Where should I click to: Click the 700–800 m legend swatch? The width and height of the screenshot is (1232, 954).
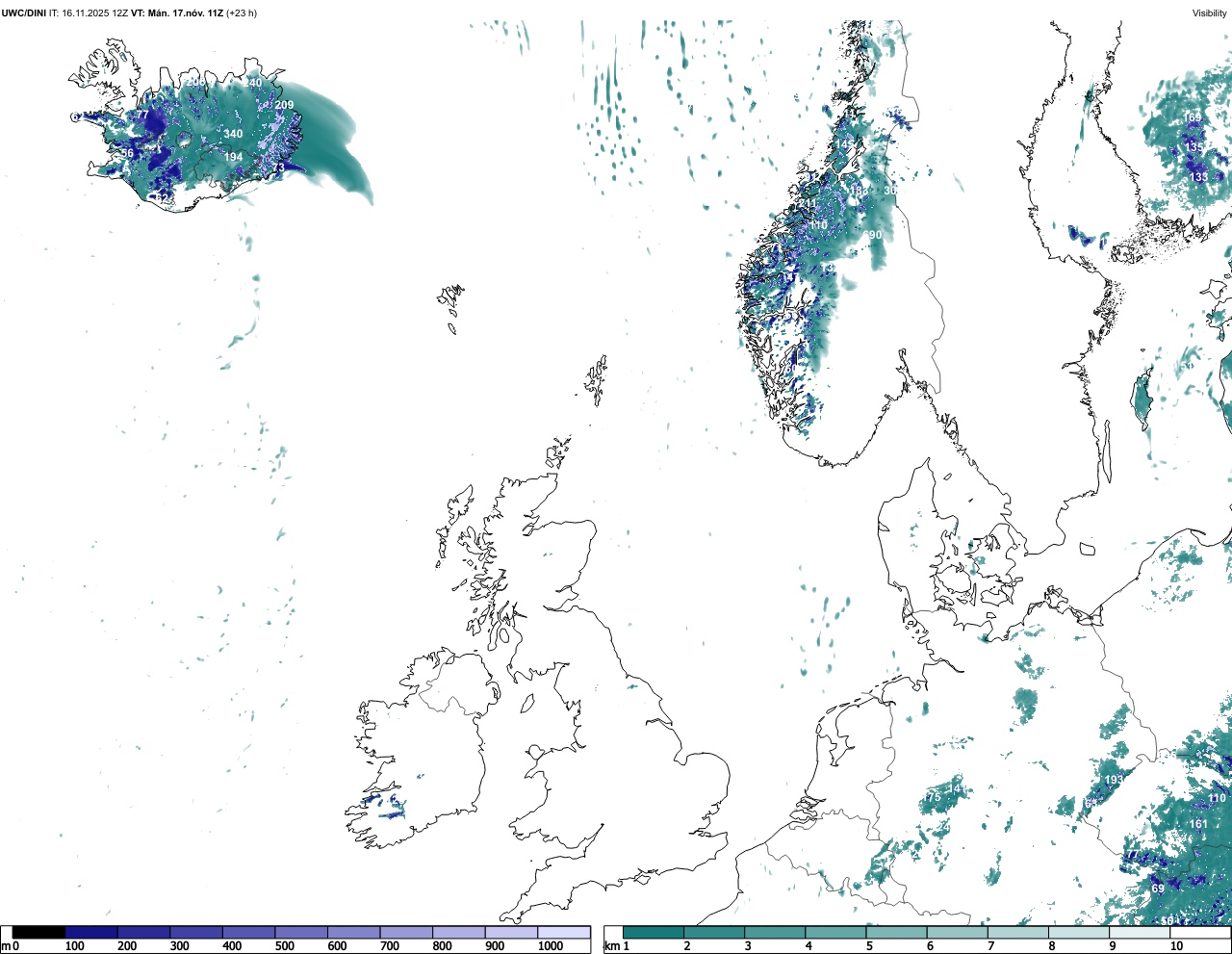pos(406,933)
